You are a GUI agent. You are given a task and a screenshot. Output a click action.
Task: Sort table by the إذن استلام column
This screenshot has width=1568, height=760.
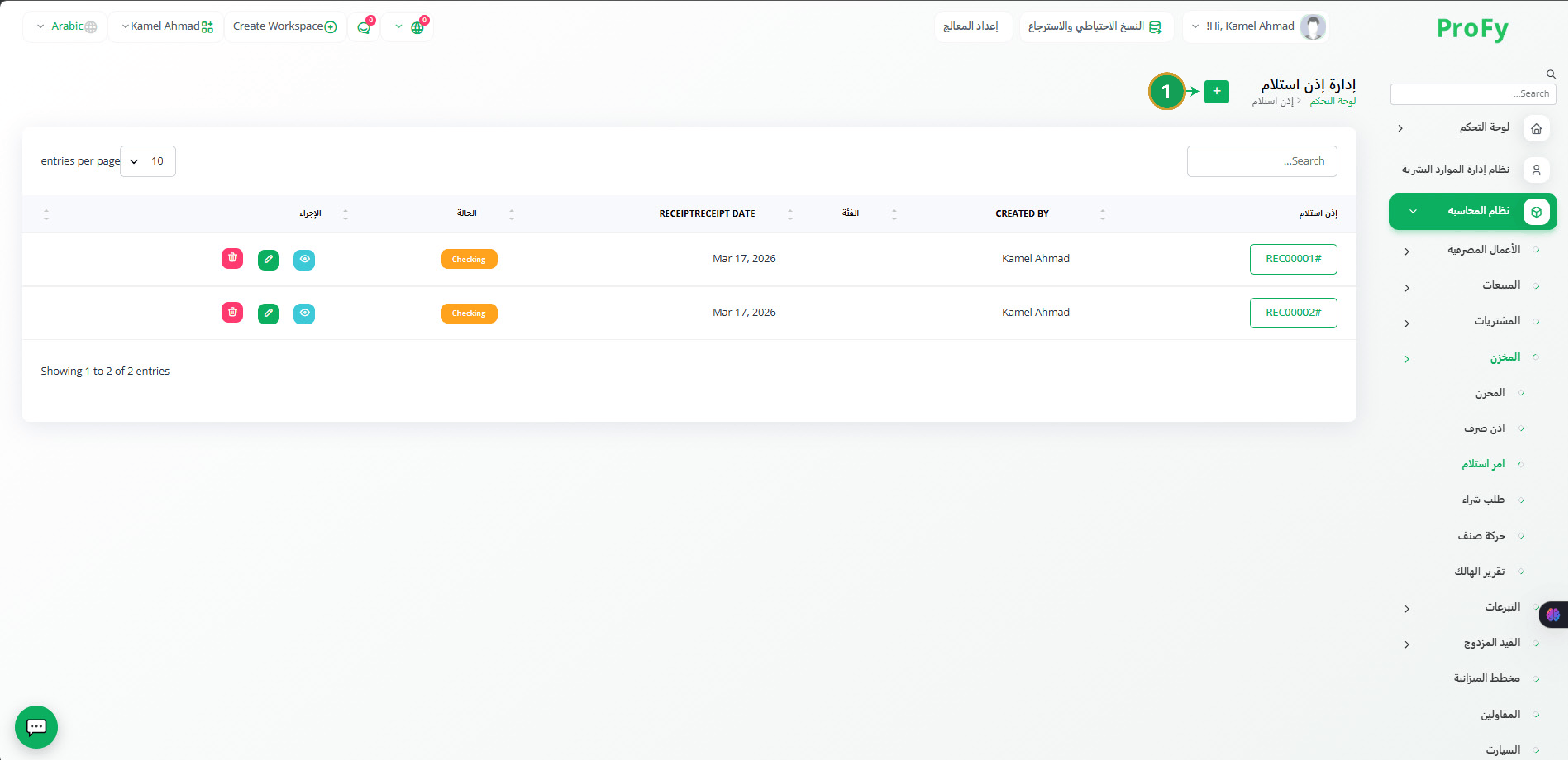(x=1318, y=213)
